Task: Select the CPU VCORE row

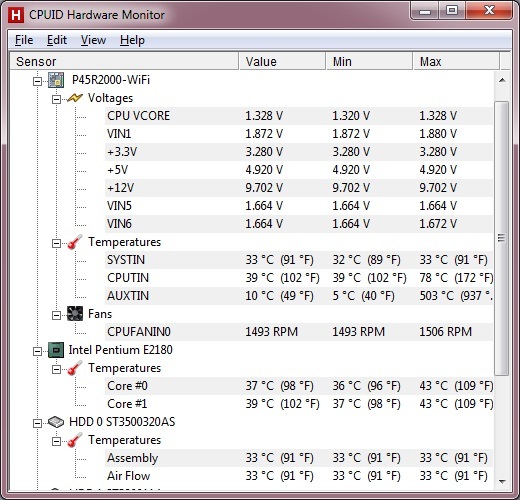Action: coord(299,116)
